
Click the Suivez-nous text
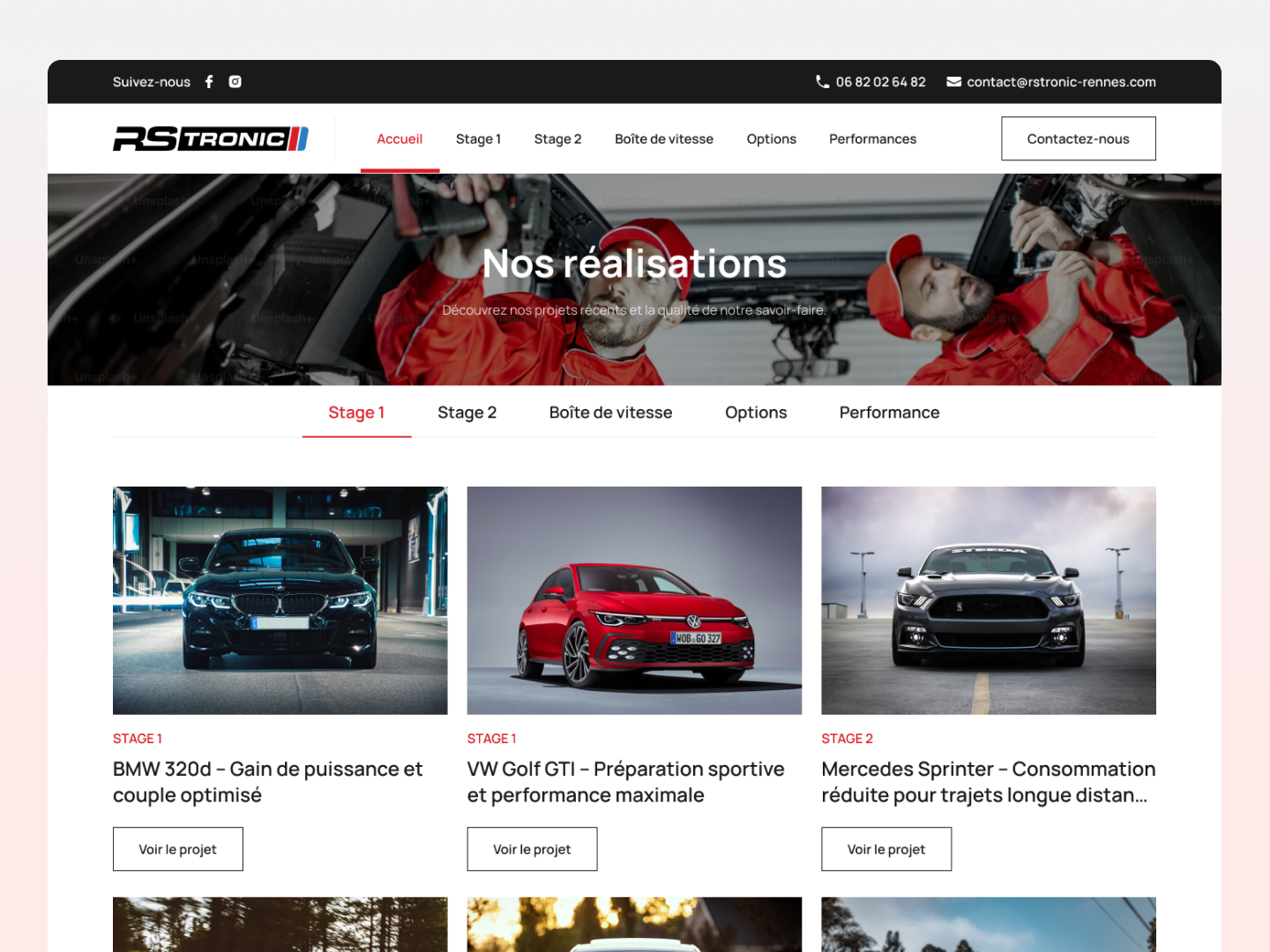(x=152, y=82)
